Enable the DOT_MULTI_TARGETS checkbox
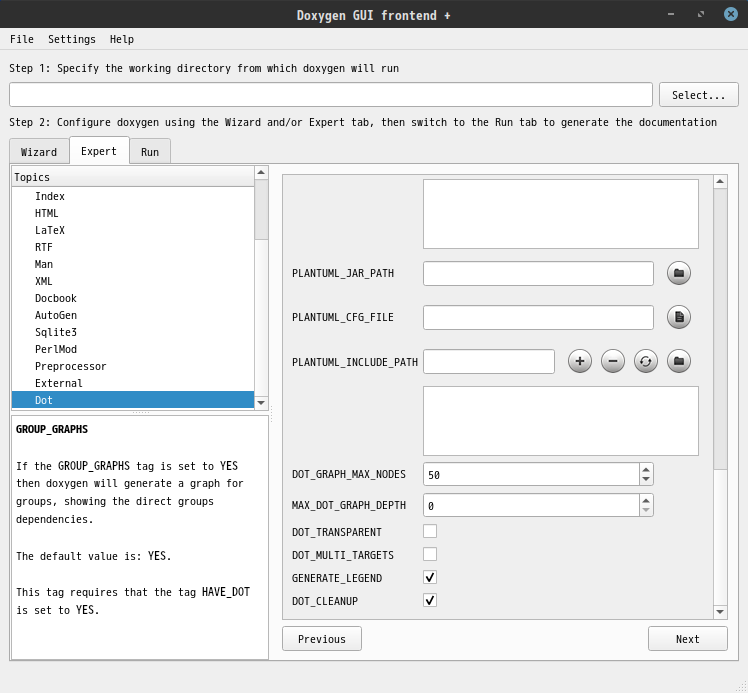The height and width of the screenshot is (693, 748). (430, 554)
